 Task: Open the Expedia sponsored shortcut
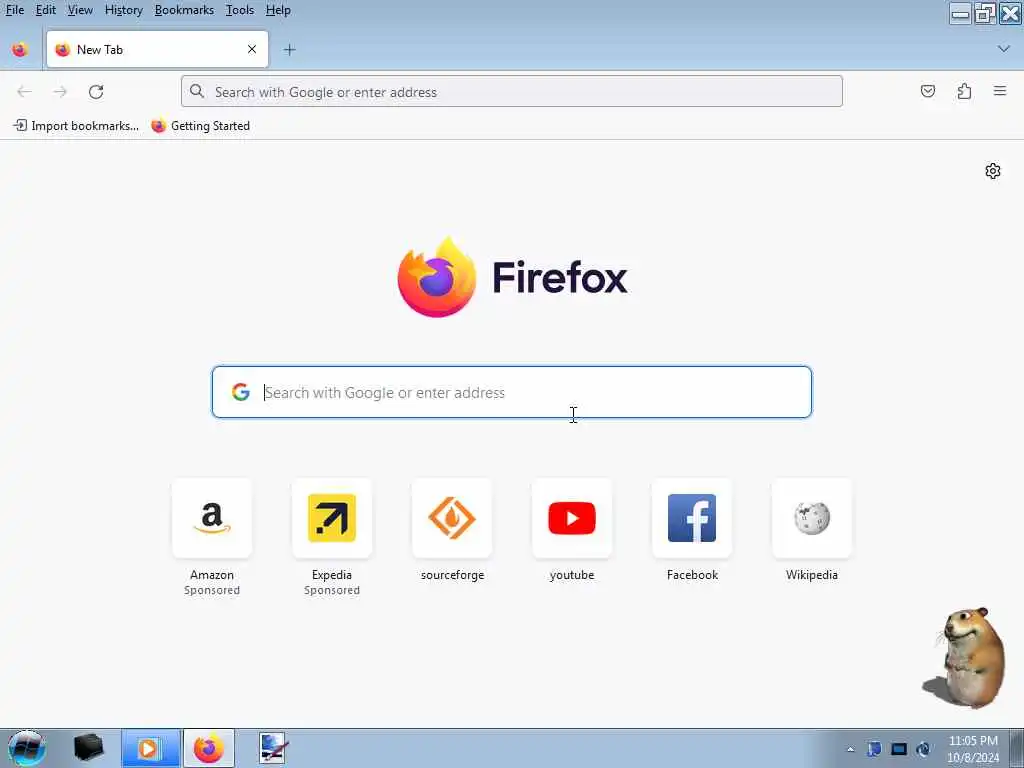(x=332, y=518)
